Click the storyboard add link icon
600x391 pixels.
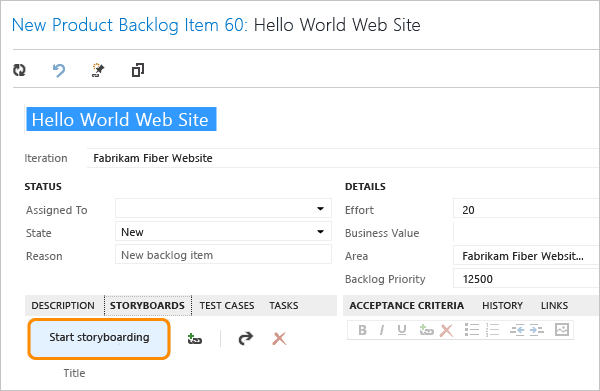tap(194, 339)
